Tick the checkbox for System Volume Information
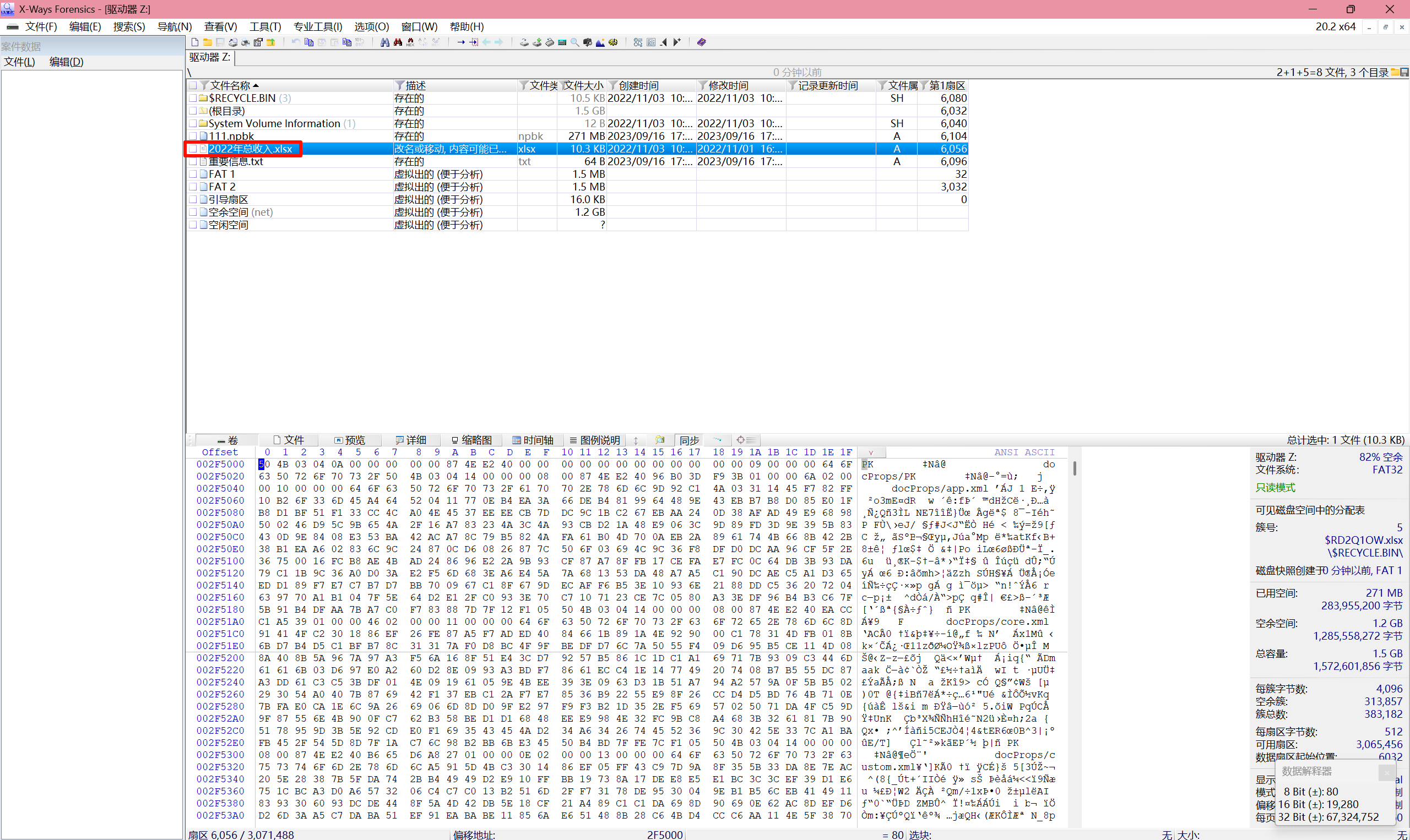The image size is (1410, 840). [x=193, y=123]
